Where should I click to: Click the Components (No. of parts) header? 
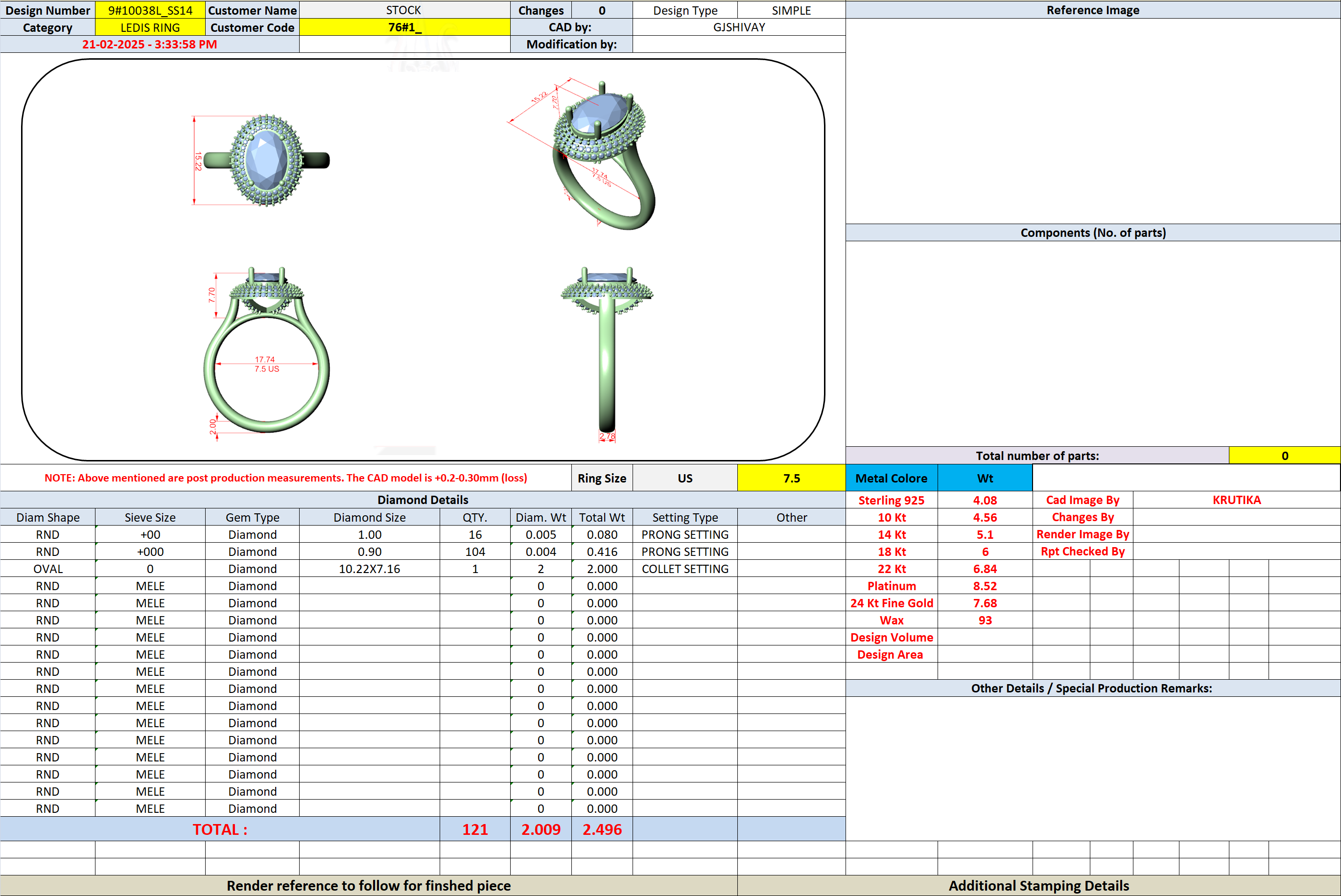(x=1093, y=232)
